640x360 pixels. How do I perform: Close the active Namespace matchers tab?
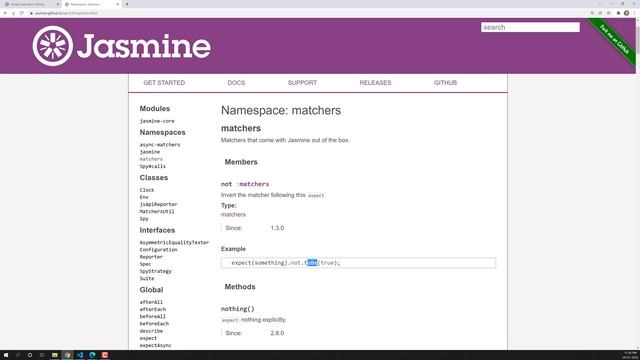[x=118, y=4]
